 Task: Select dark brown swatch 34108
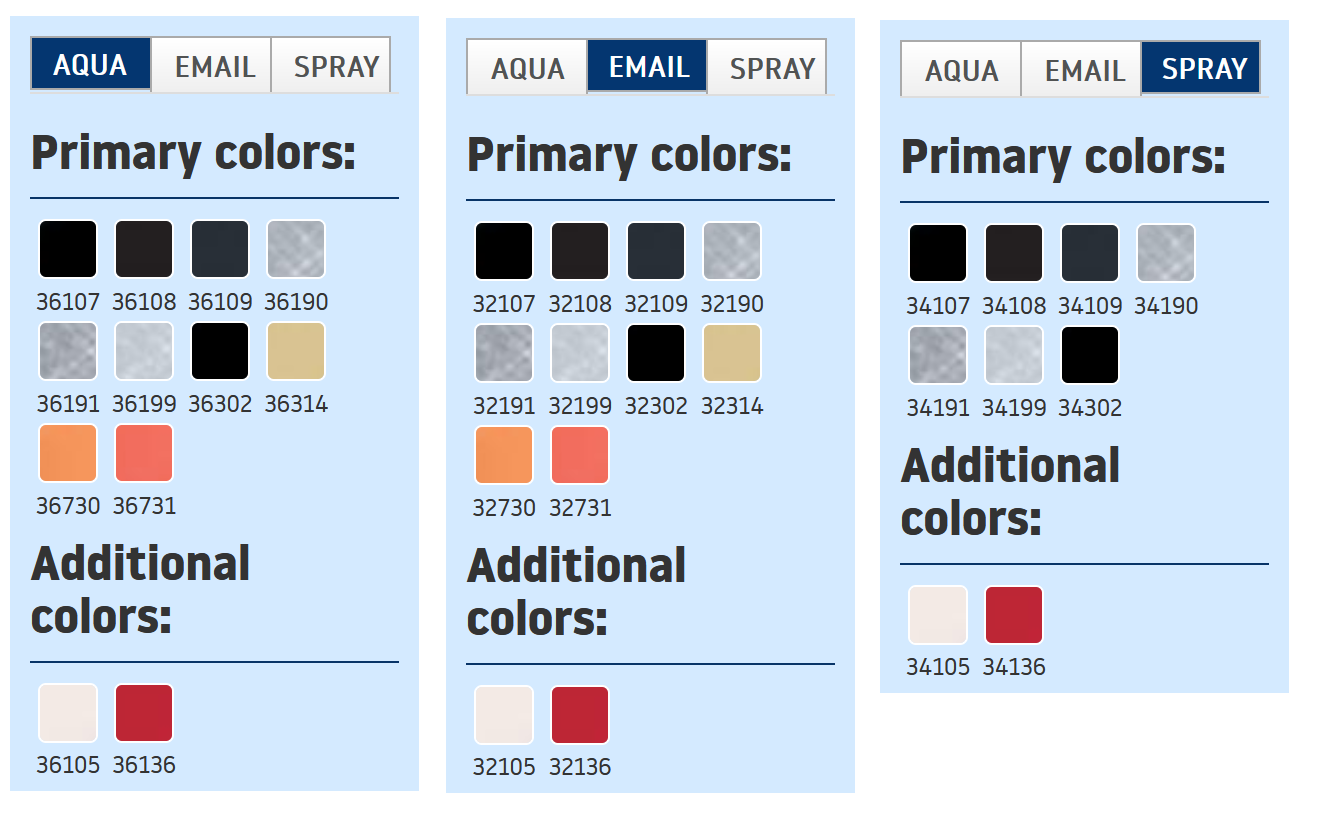(1014, 253)
